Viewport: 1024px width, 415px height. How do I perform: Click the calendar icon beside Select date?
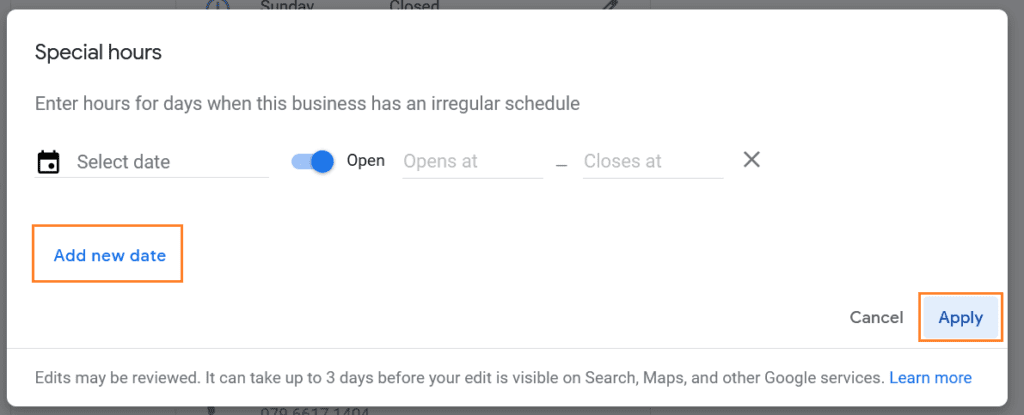tap(48, 162)
